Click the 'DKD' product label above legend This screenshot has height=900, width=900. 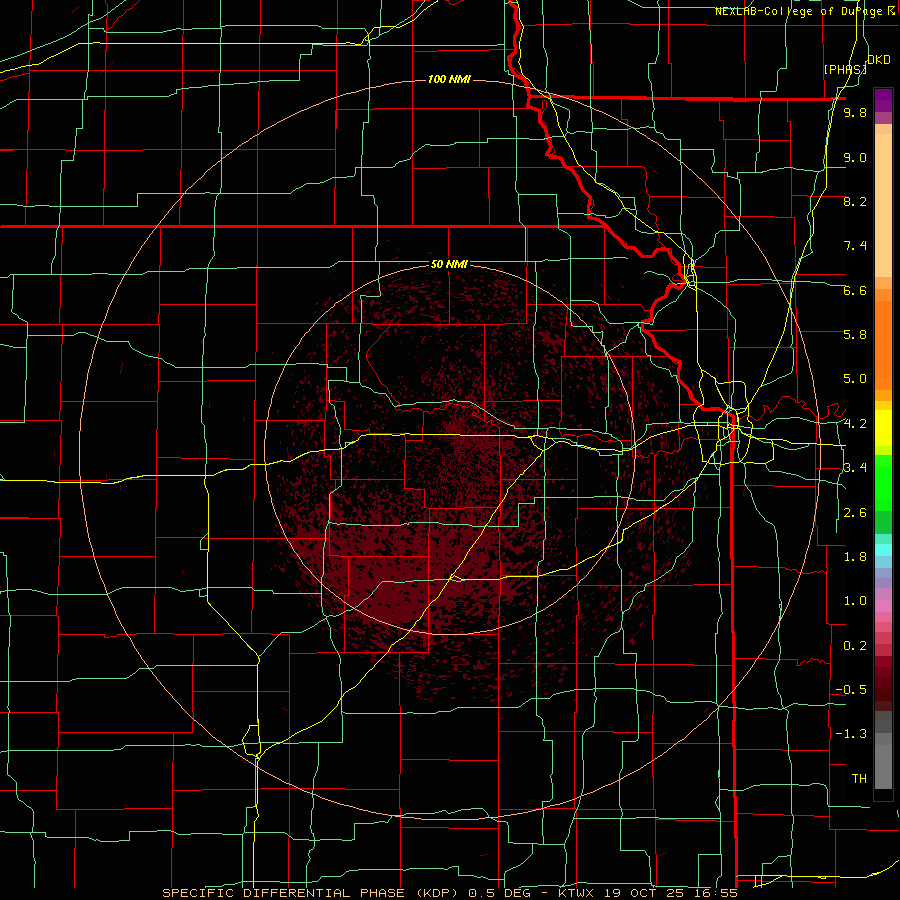pos(878,60)
